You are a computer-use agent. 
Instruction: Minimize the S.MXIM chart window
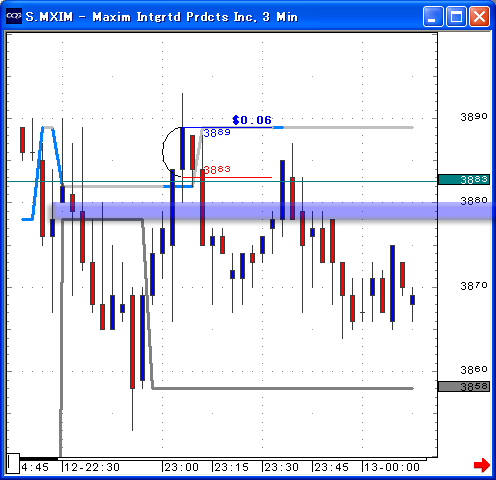(433, 16)
